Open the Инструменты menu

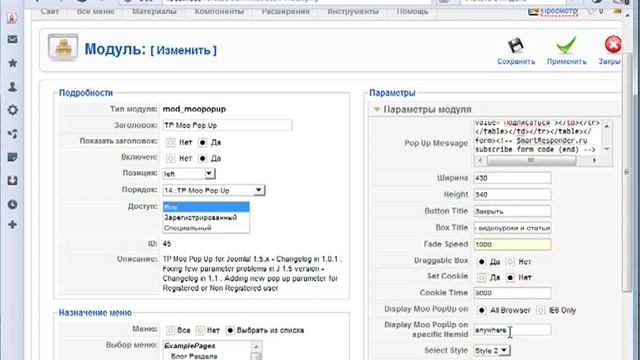point(353,11)
